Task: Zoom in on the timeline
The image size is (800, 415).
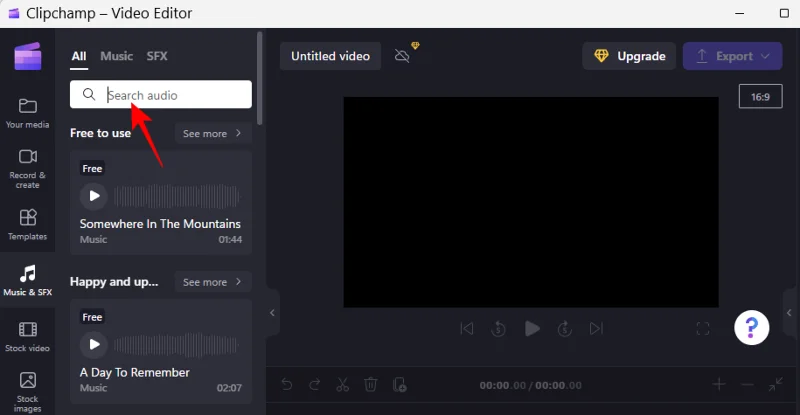Action: pos(719,384)
